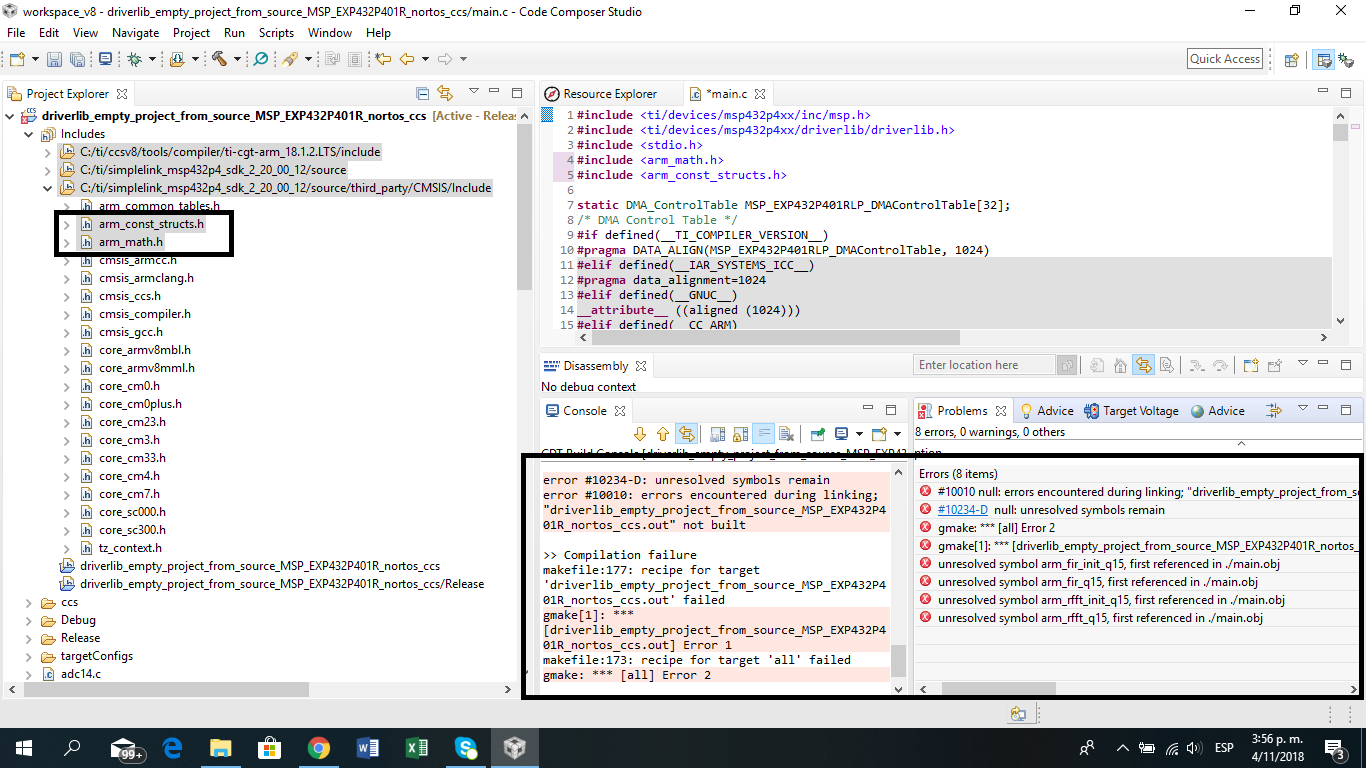Open the New dropdown arrow in toolbar
The image size is (1366, 768).
tap(35, 59)
